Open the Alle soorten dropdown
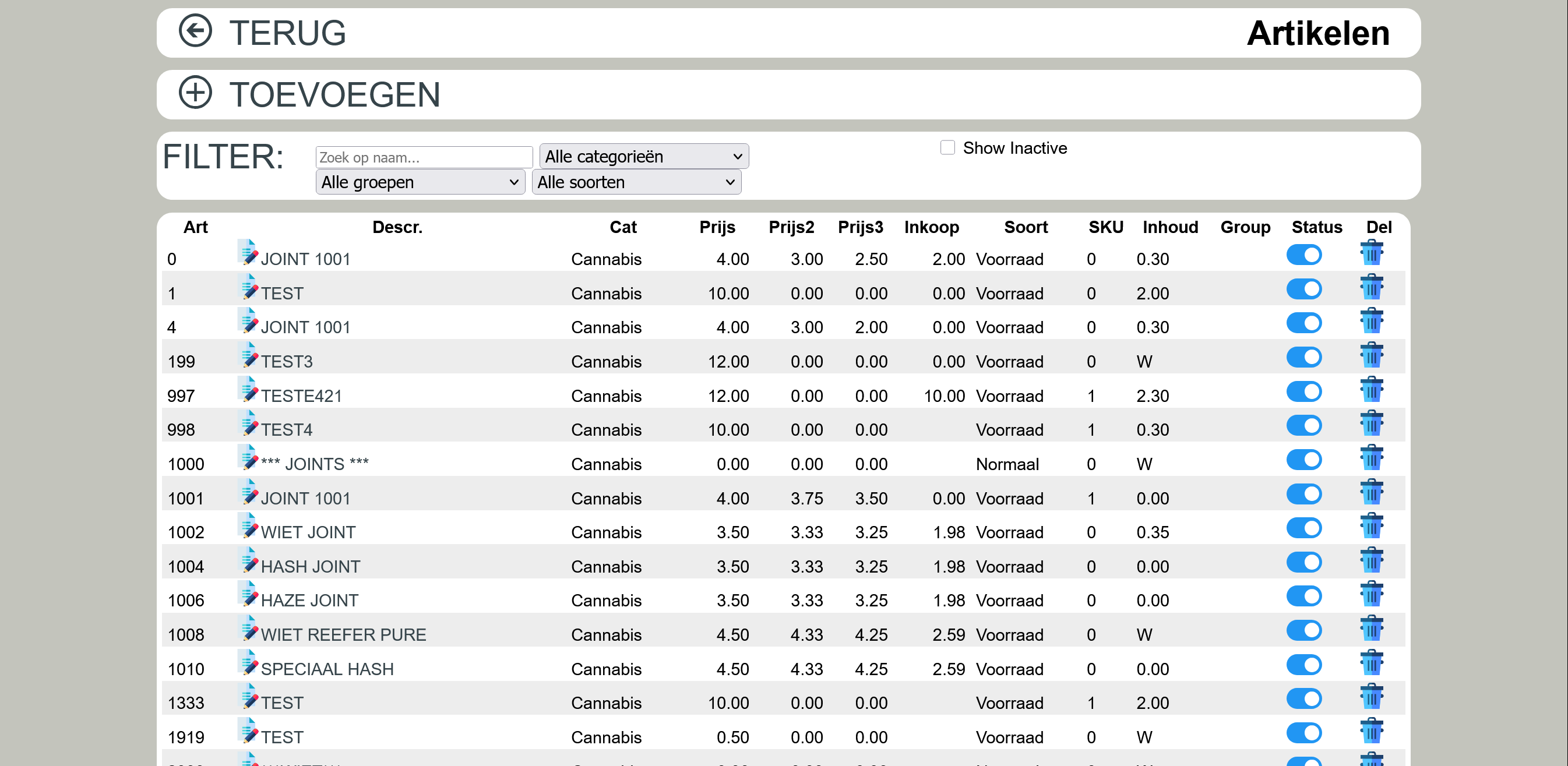The width and height of the screenshot is (1568, 766). click(636, 182)
